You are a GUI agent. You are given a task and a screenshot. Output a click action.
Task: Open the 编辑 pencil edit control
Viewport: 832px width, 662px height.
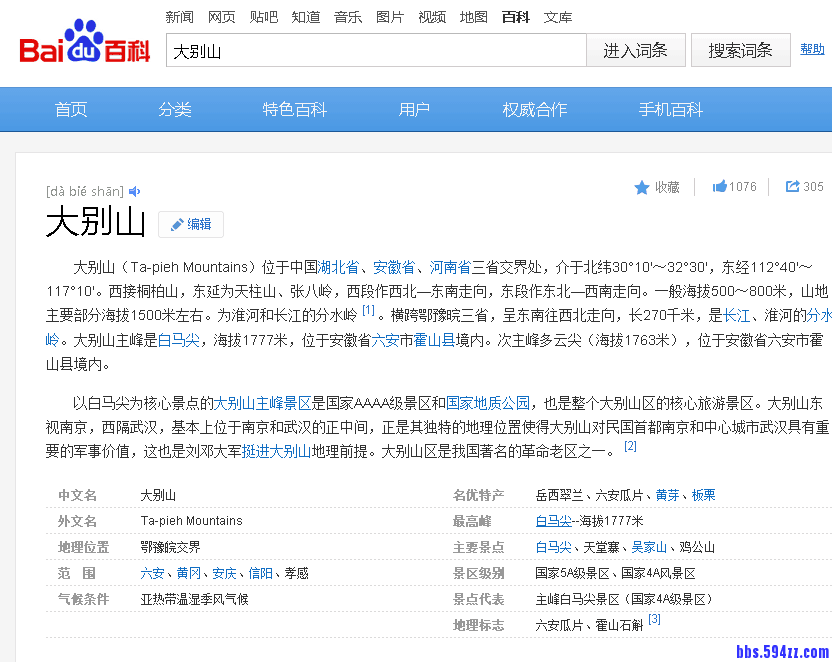[190, 224]
